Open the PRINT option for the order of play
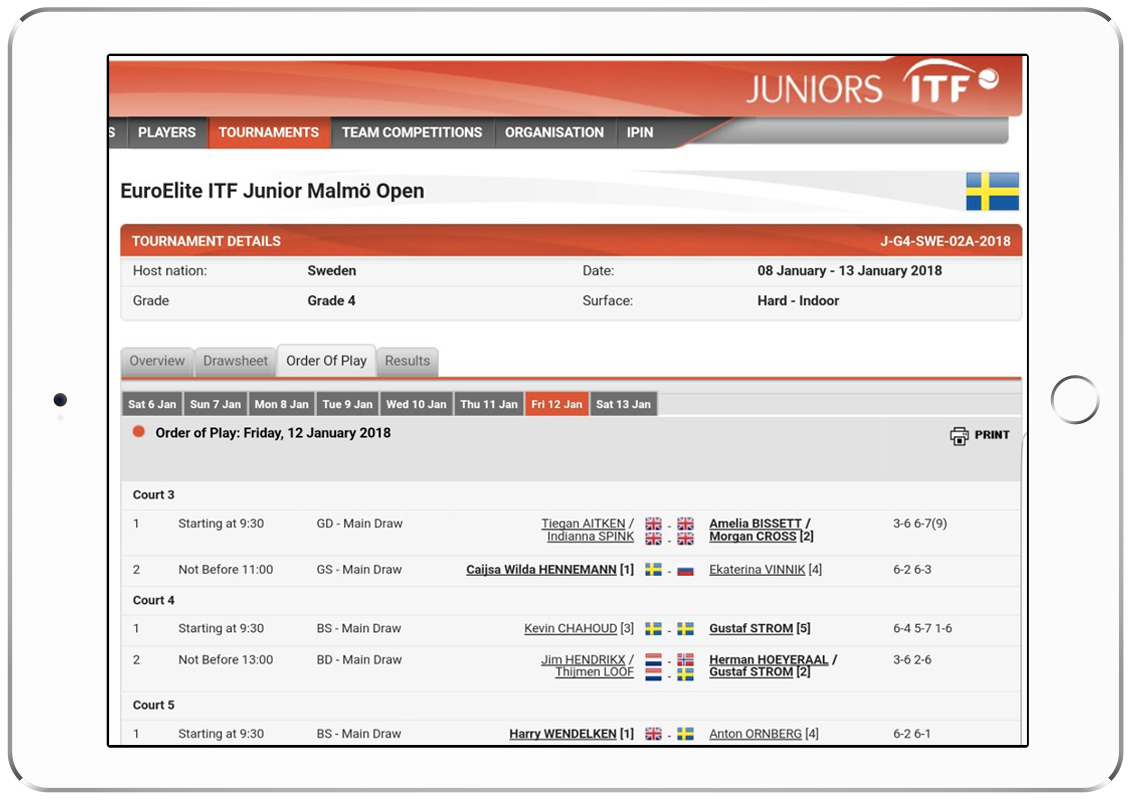This screenshot has height=804, width=1136. coord(978,434)
